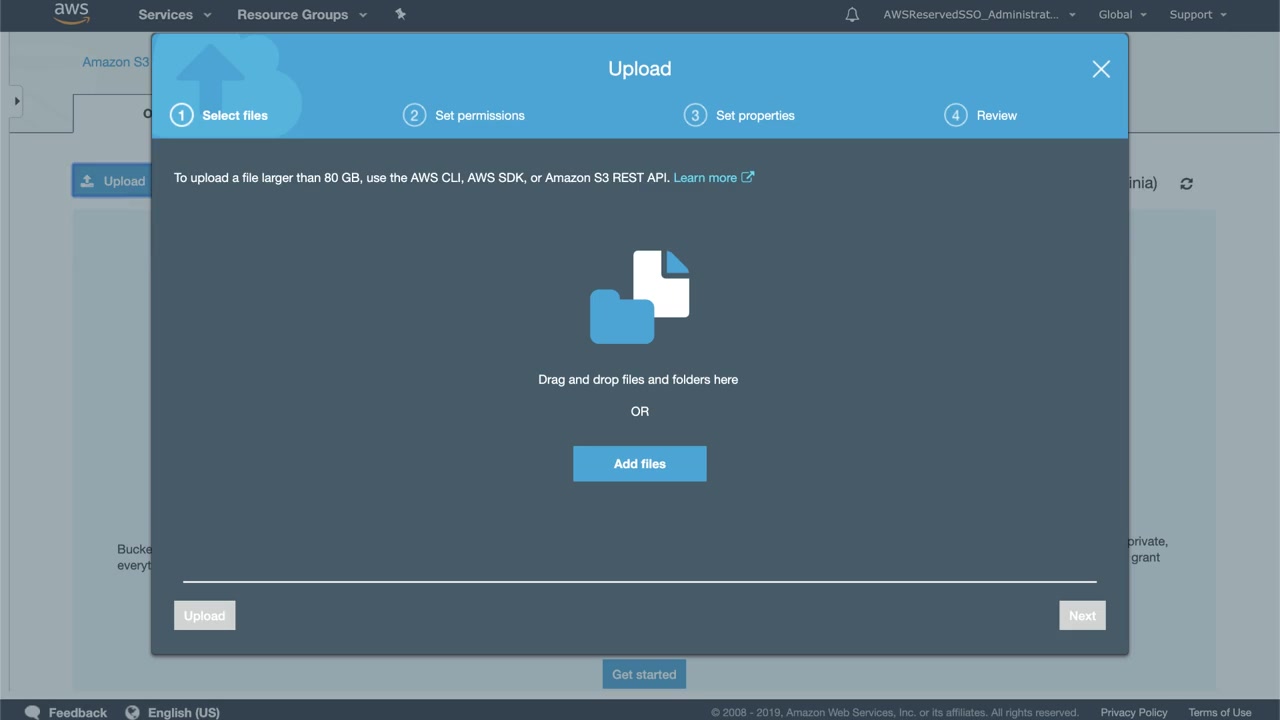Click the Amazon S3 breadcrumb link
This screenshot has width=1280, height=720.
click(116, 62)
